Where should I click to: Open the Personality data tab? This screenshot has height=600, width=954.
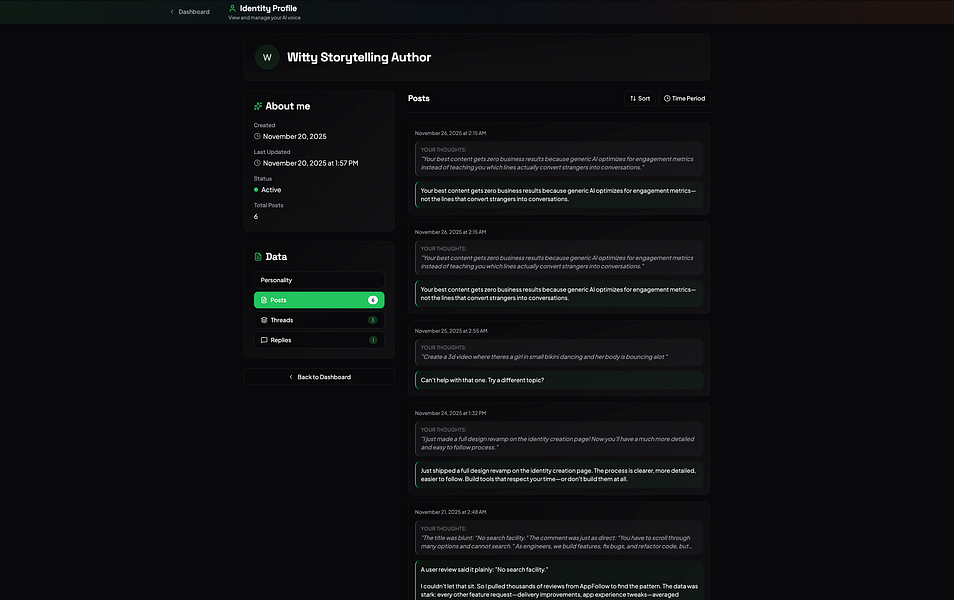319,280
